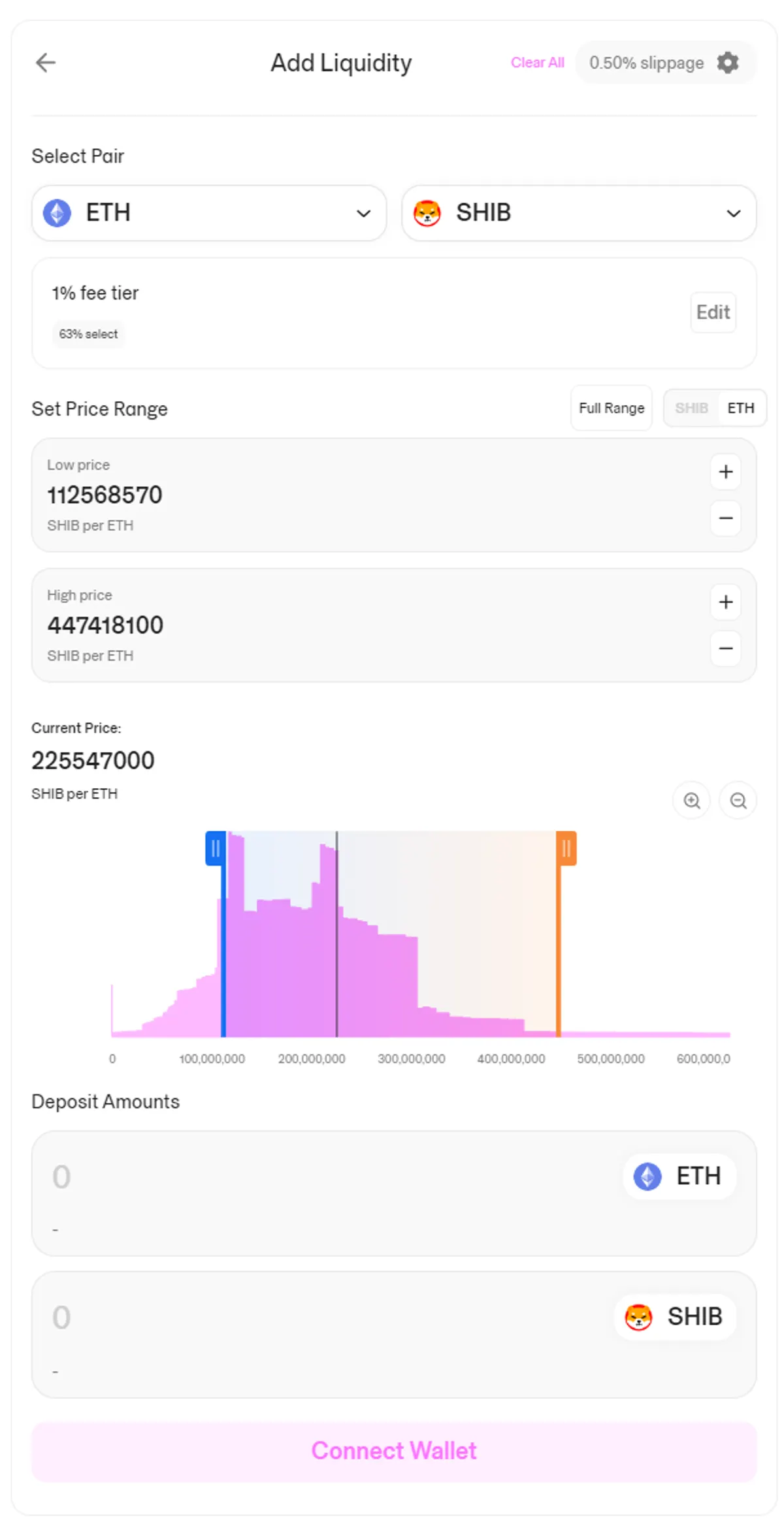Increase the high price with plus button

click(726, 602)
